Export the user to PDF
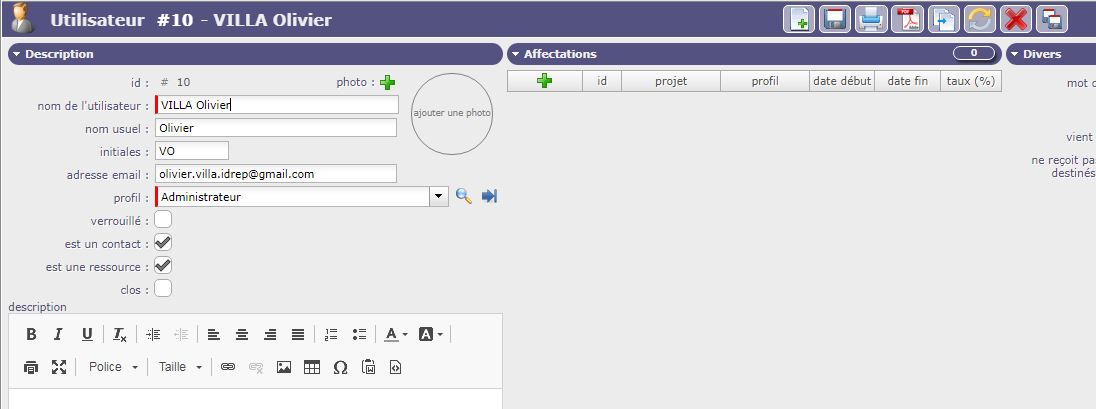The width and height of the screenshot is (1096, 409). (x=907, y=19)
